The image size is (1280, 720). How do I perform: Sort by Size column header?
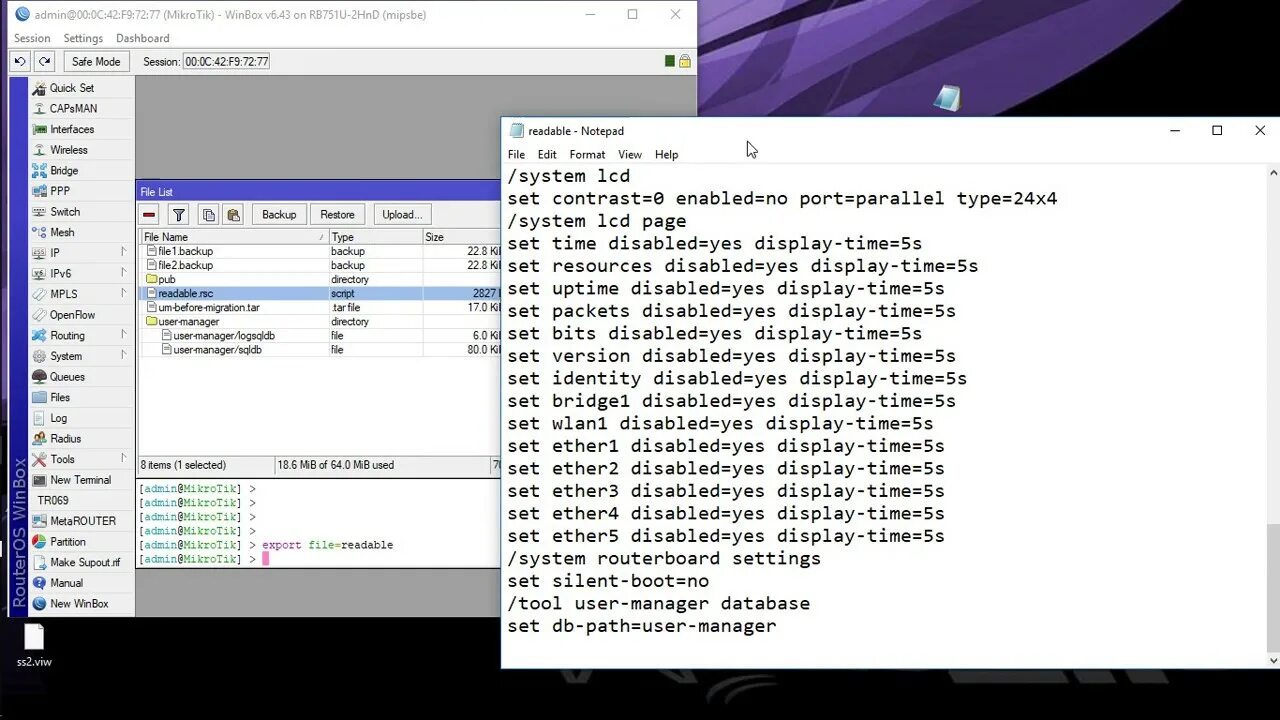[461, 237]
